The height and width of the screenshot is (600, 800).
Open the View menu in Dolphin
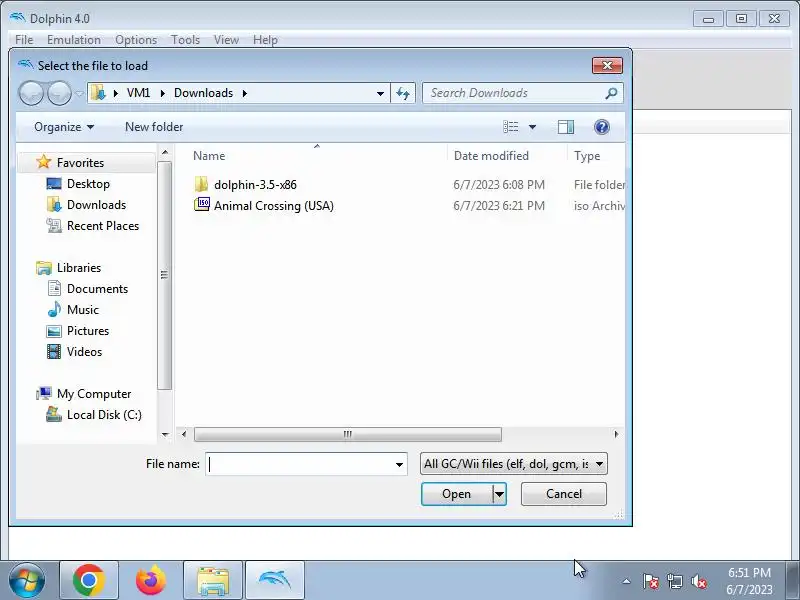click(x=226, y=40)
